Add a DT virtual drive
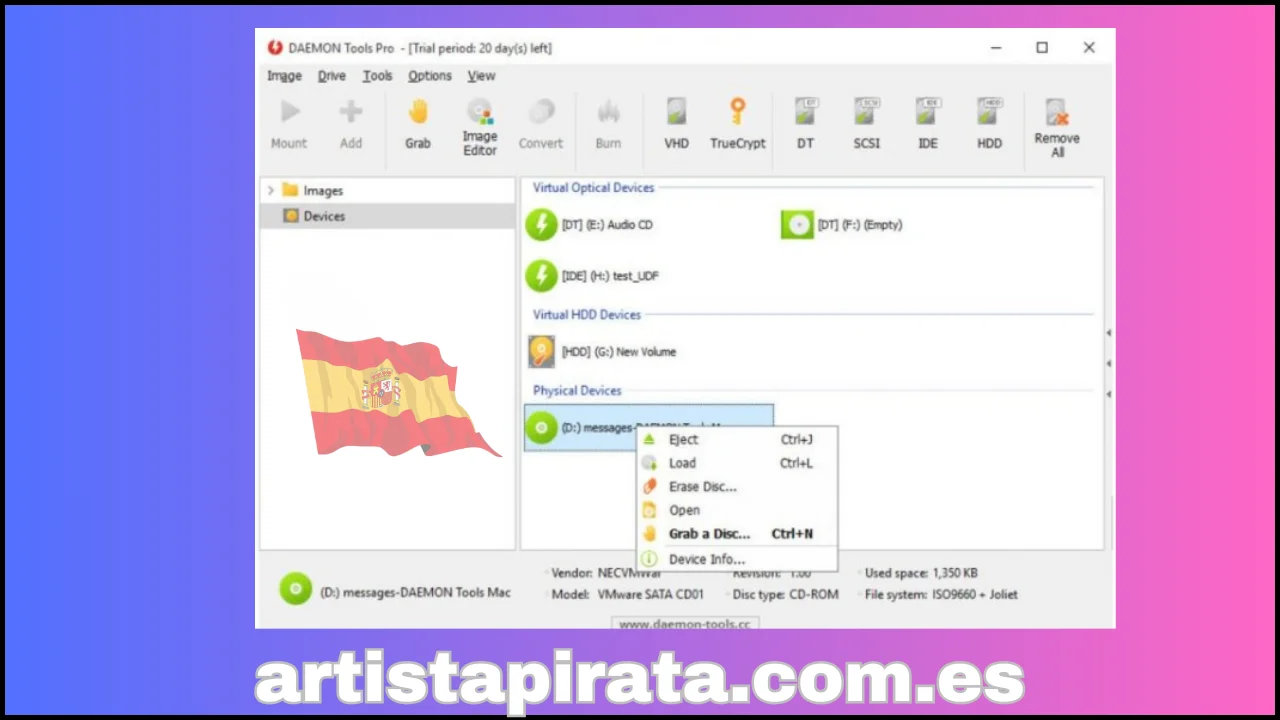1280x720 pixels. [x=806, y=124]
